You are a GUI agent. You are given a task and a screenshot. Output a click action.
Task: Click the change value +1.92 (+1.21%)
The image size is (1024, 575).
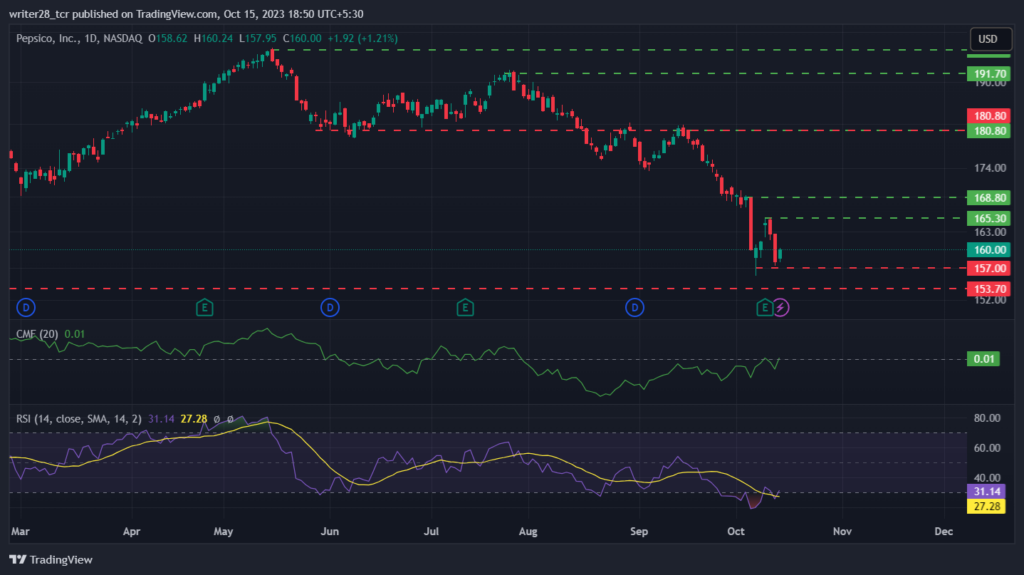pyautogui.click(x=362, y=39)
